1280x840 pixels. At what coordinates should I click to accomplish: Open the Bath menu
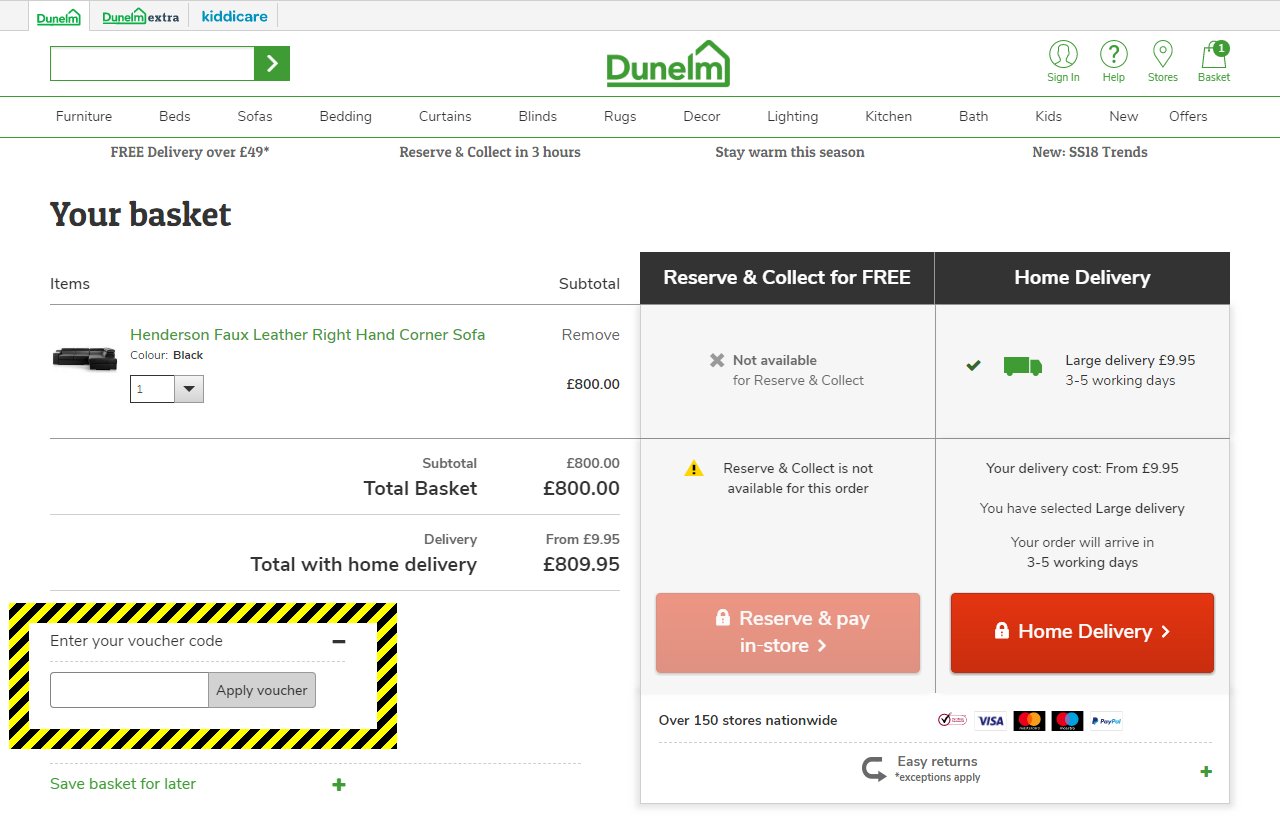pos(974,116)
